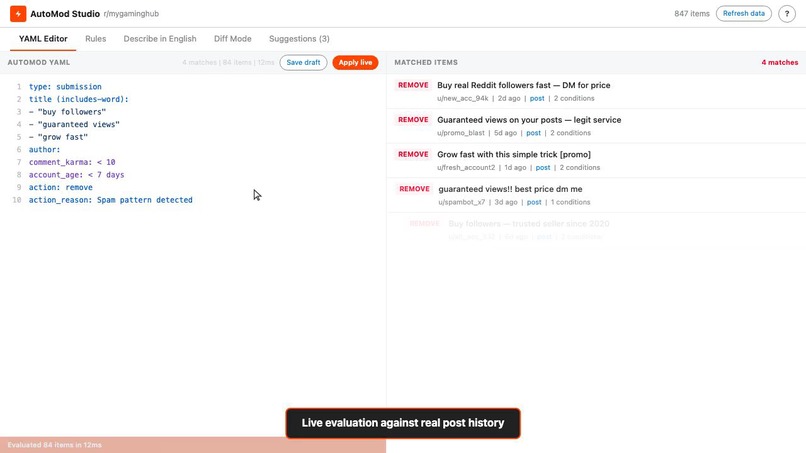Click the 847 items counter
The image size is (806, 453).
[x=692, y=14]
